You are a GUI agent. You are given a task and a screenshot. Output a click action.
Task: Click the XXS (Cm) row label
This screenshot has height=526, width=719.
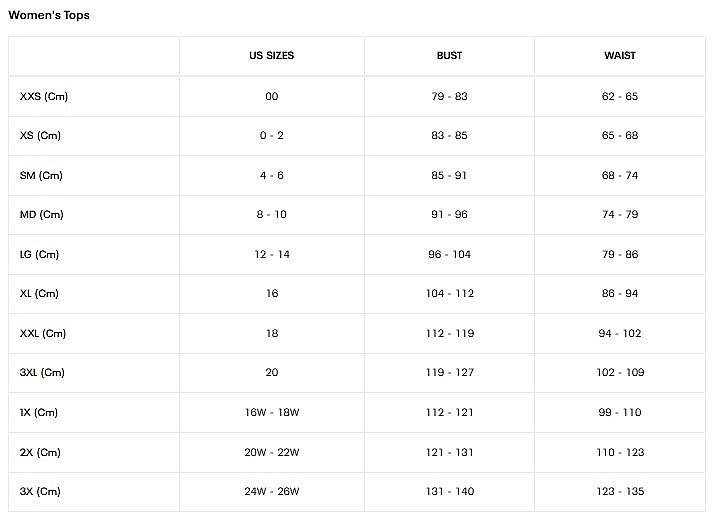tap(44, 96)
